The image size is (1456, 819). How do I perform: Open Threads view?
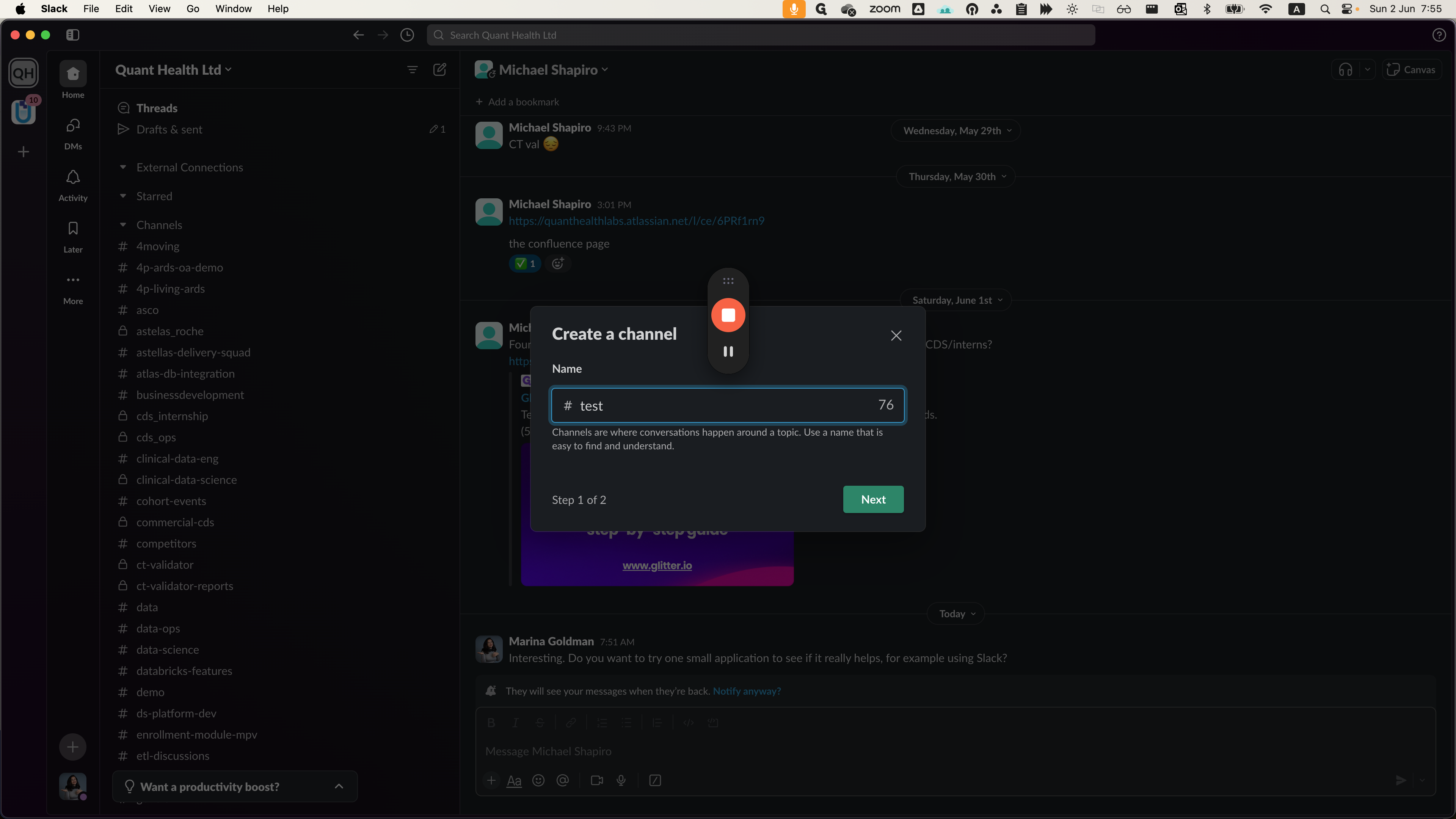coord(157,108)
